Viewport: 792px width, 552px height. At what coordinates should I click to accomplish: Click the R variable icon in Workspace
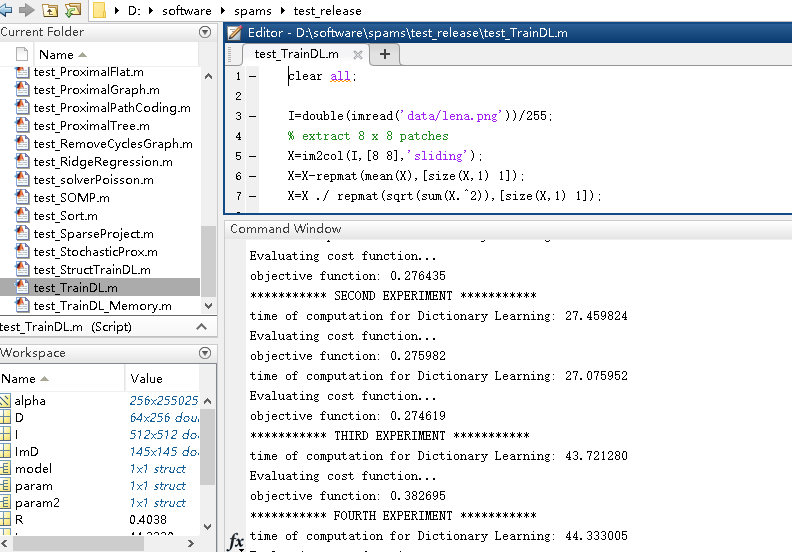tap(5, 519)
